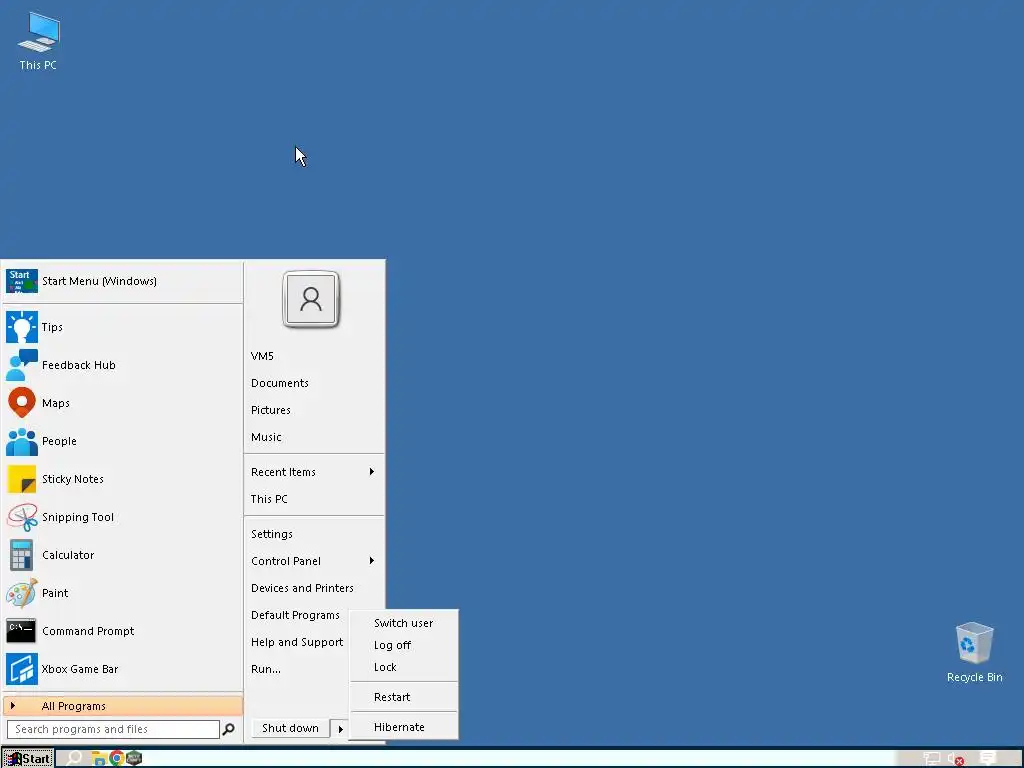Click the Shut down button
This screenshot has width=1024, height=768.
tap(290, 728)
